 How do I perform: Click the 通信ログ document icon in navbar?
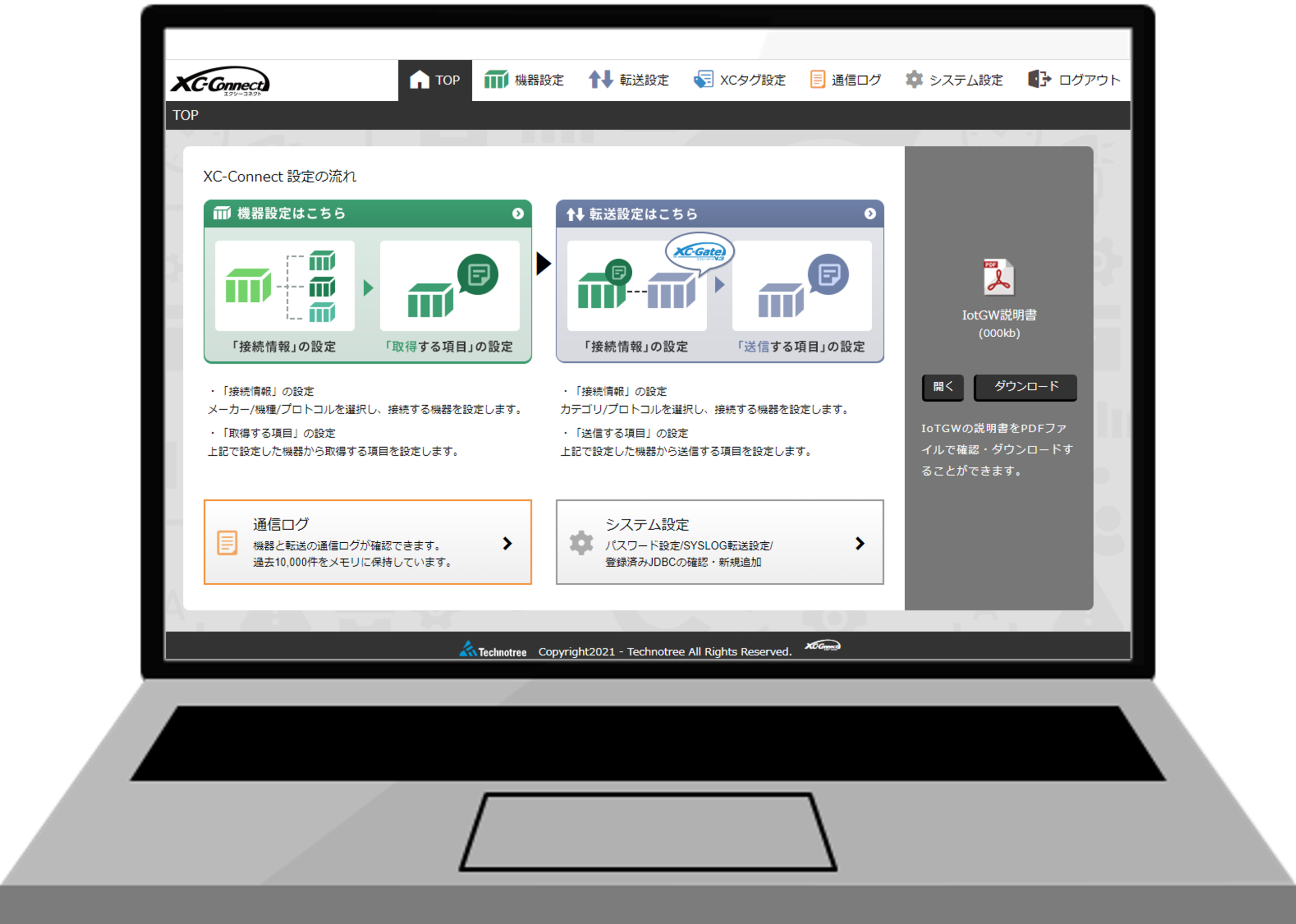pyautogui.click(x=817, y=79)
